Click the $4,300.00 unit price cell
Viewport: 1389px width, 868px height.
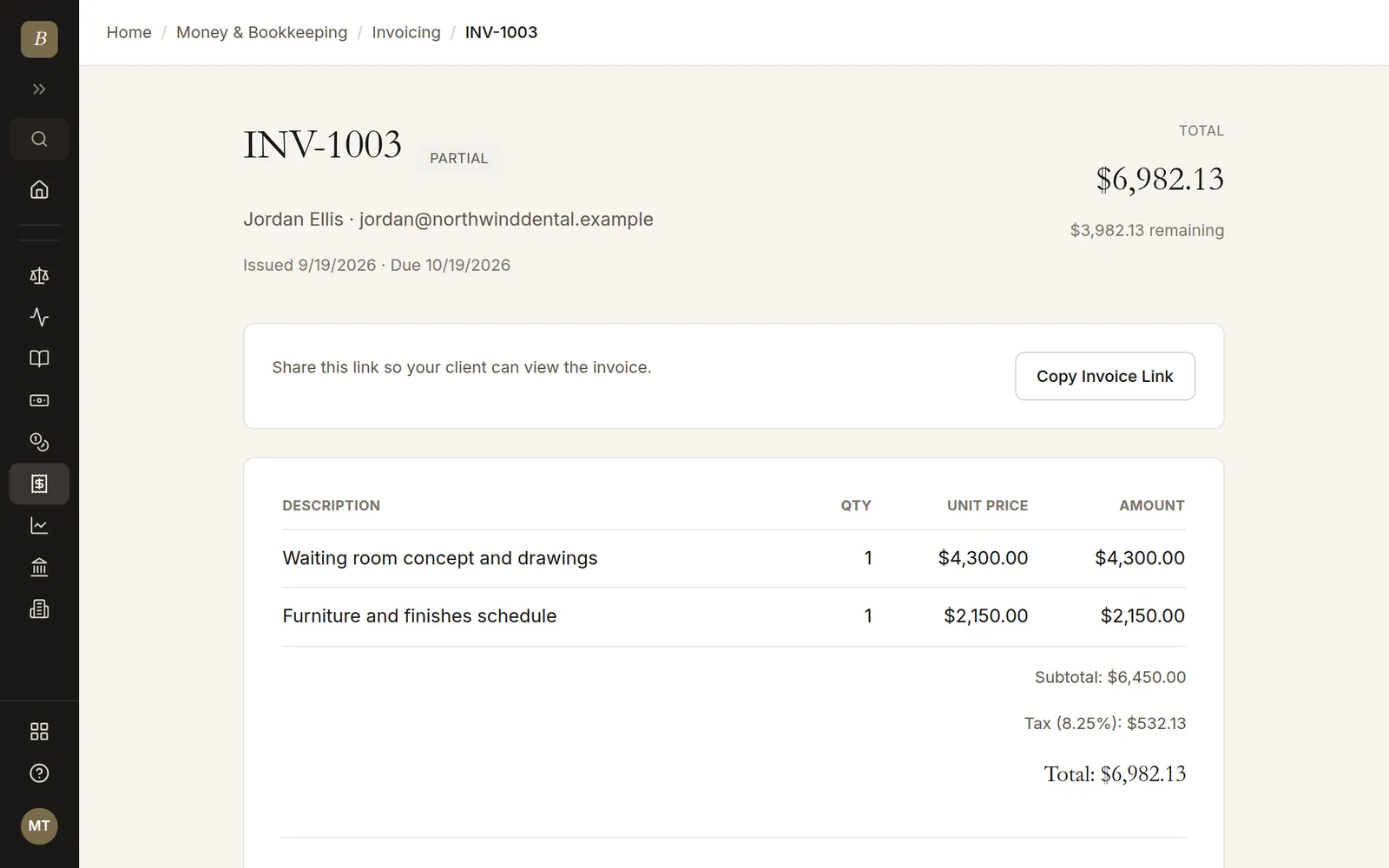click(983, 558)
